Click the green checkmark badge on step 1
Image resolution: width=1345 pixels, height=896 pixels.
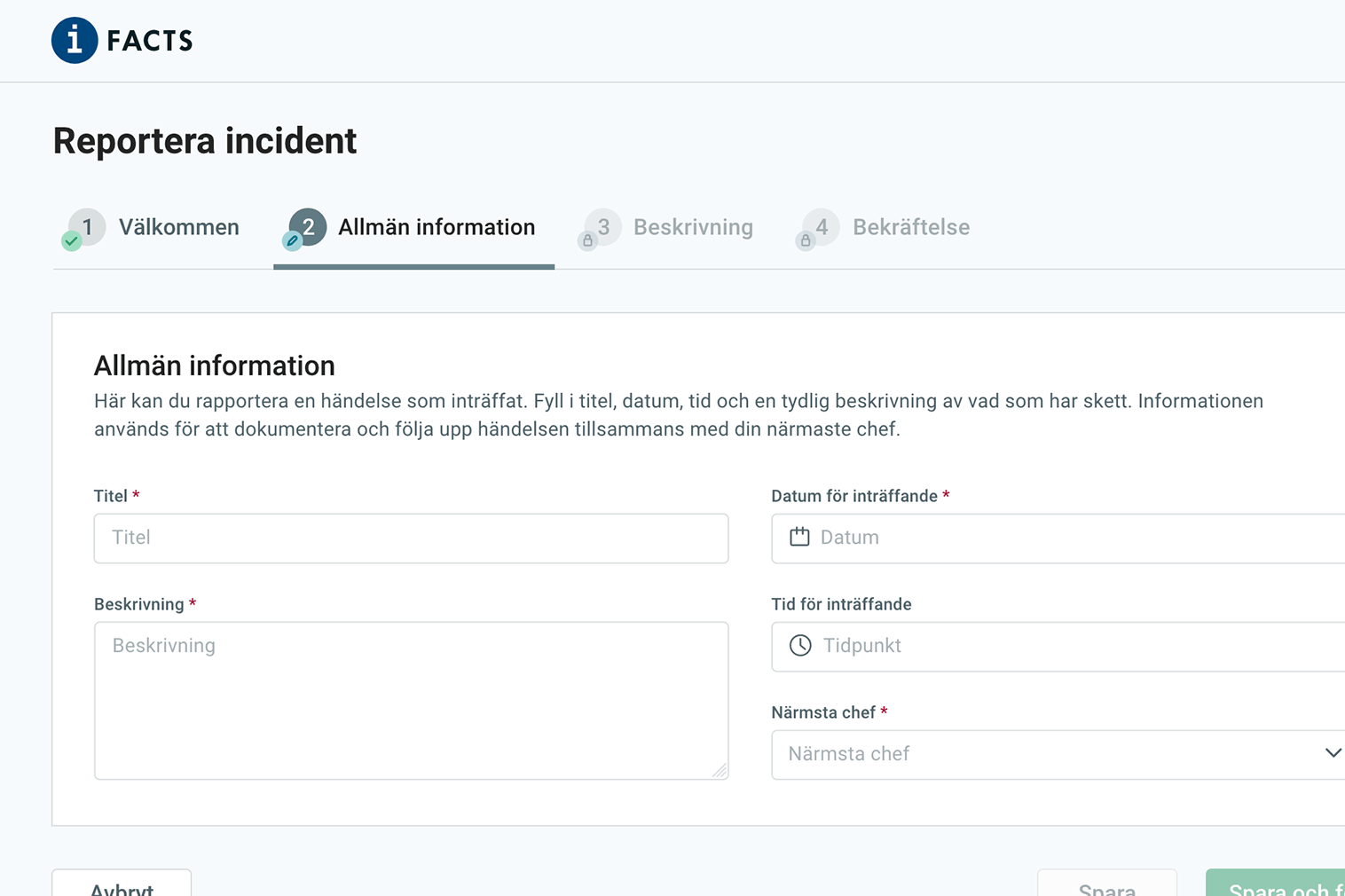click(72, 240)
